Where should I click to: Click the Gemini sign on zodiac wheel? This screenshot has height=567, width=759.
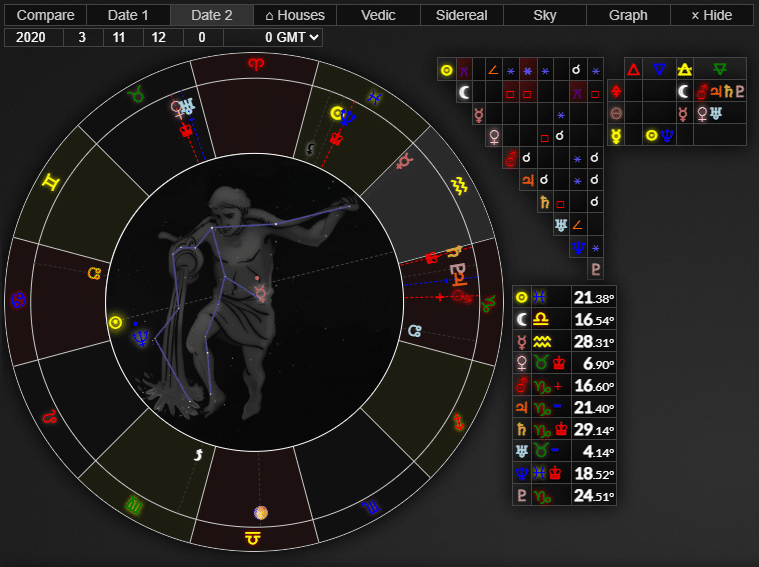[48, 182]
